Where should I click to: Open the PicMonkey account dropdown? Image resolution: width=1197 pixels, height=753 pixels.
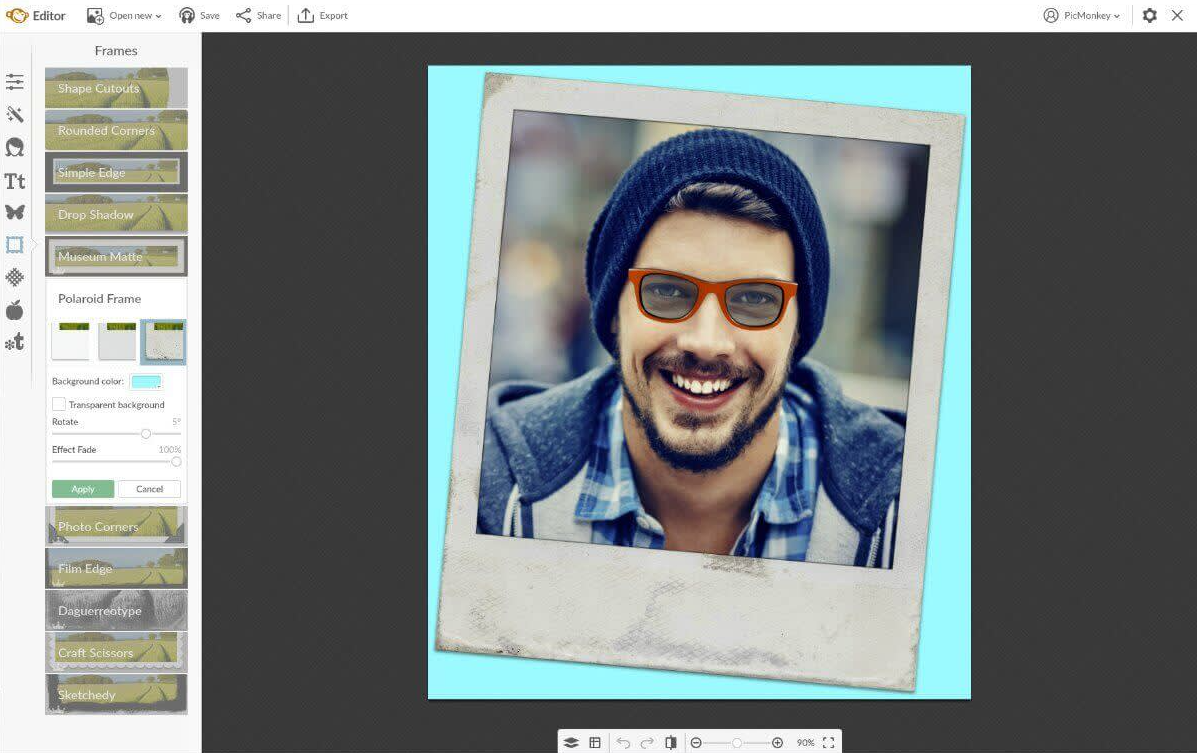1081,16
